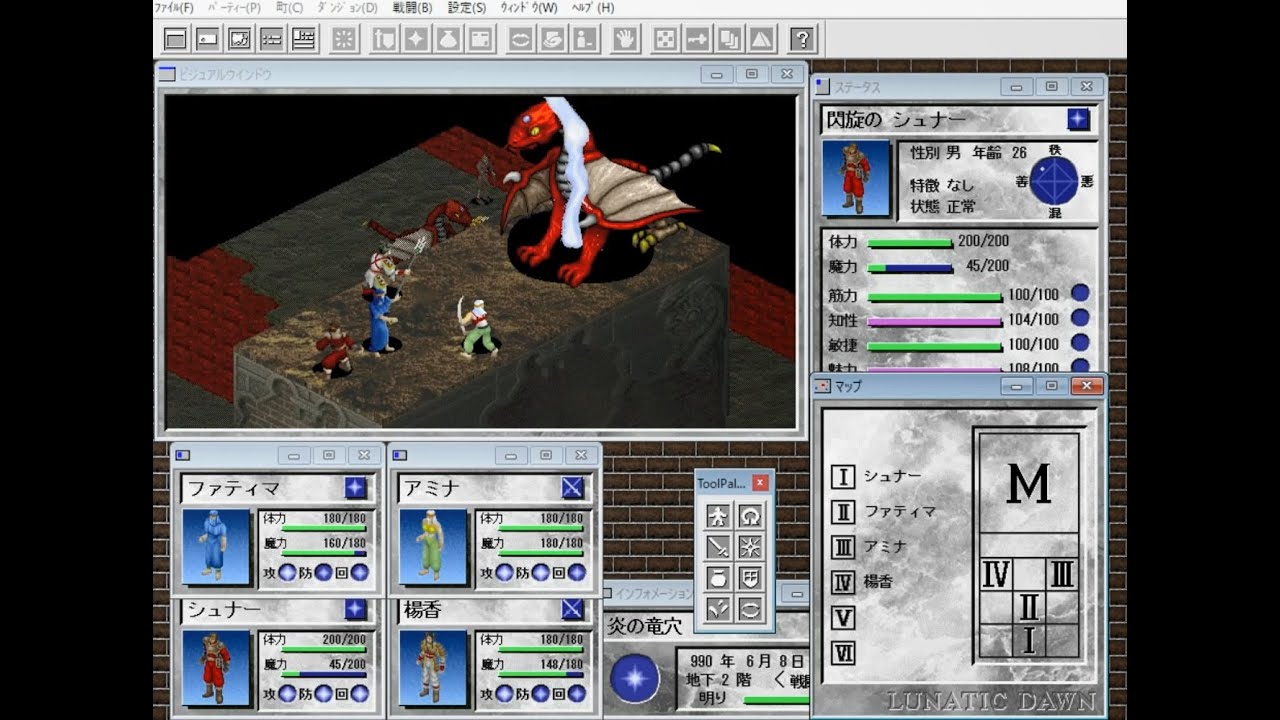Click the small card window toolbar icon

tap(208, 40)
